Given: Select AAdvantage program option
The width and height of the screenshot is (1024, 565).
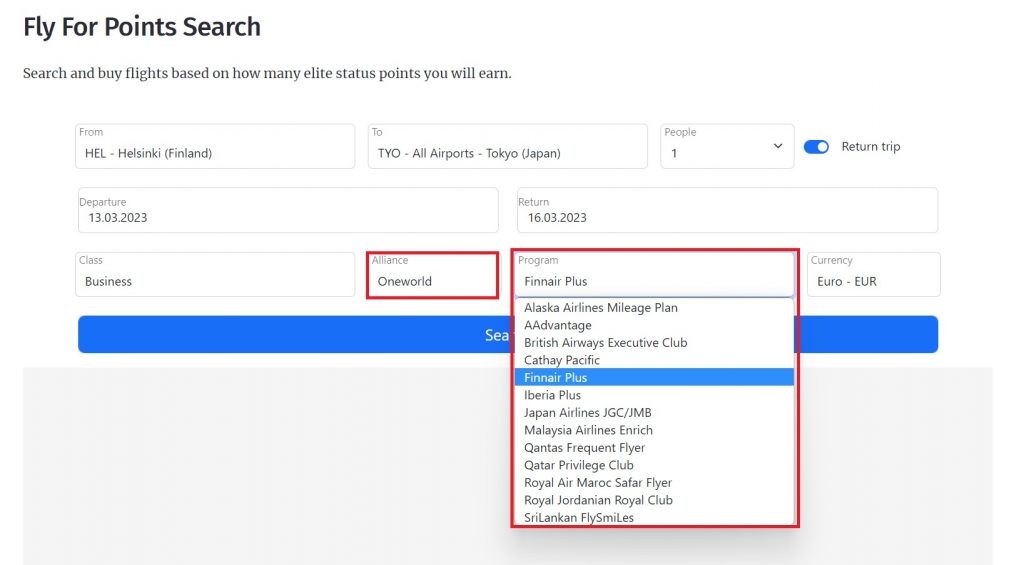Looking at the screenshot, I should click(x=654, y=325).
